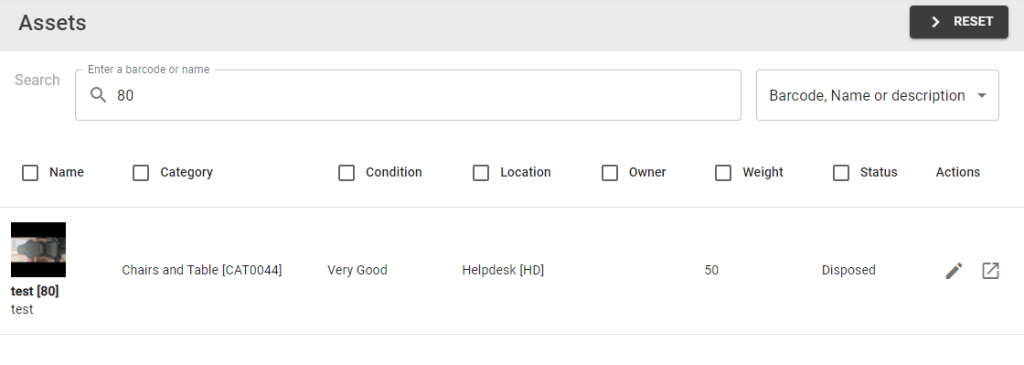Viewport: 1024px width, 365px height.
Task: Click the RESET button
Action: [959, 22]
